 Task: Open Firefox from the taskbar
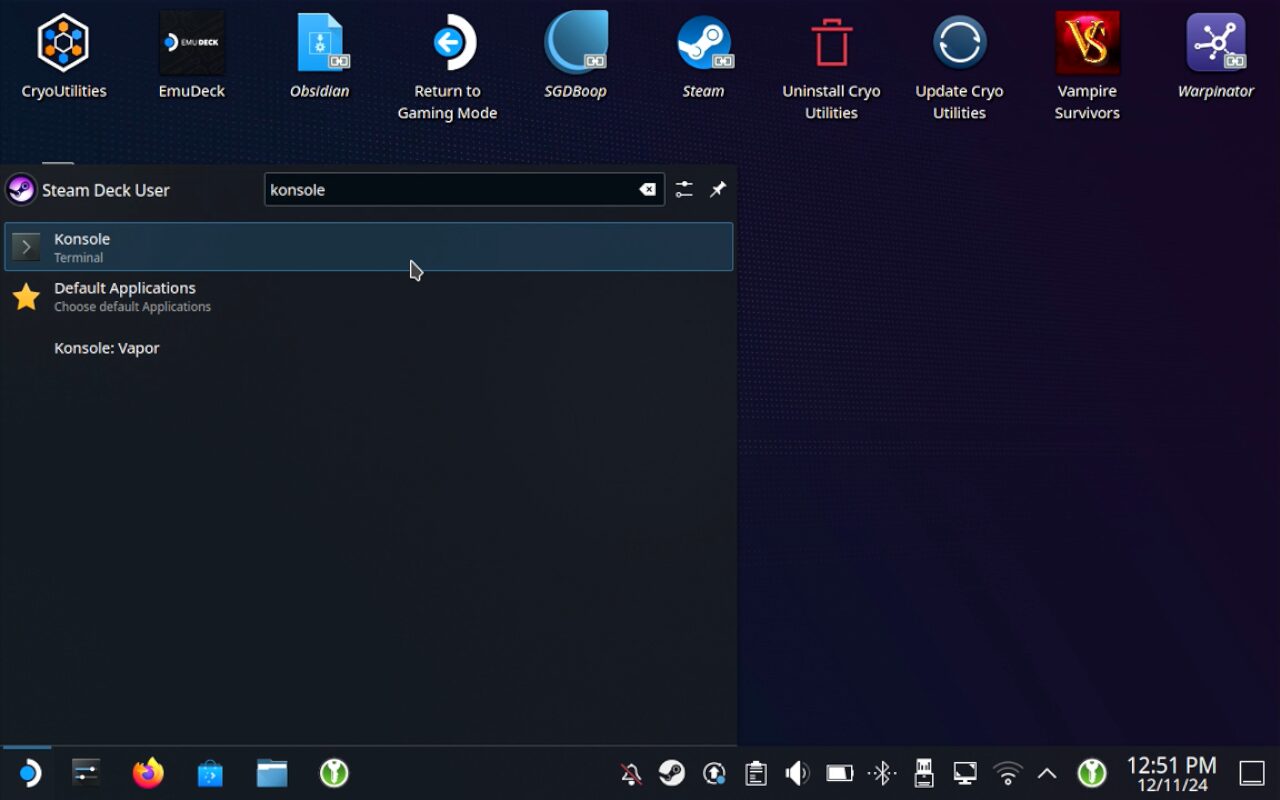(x=148, y=773)
